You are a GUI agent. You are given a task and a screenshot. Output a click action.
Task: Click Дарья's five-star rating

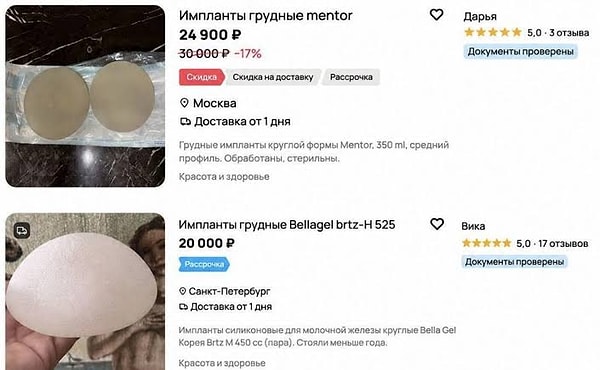pyautogui.click(x=492, y=33)
